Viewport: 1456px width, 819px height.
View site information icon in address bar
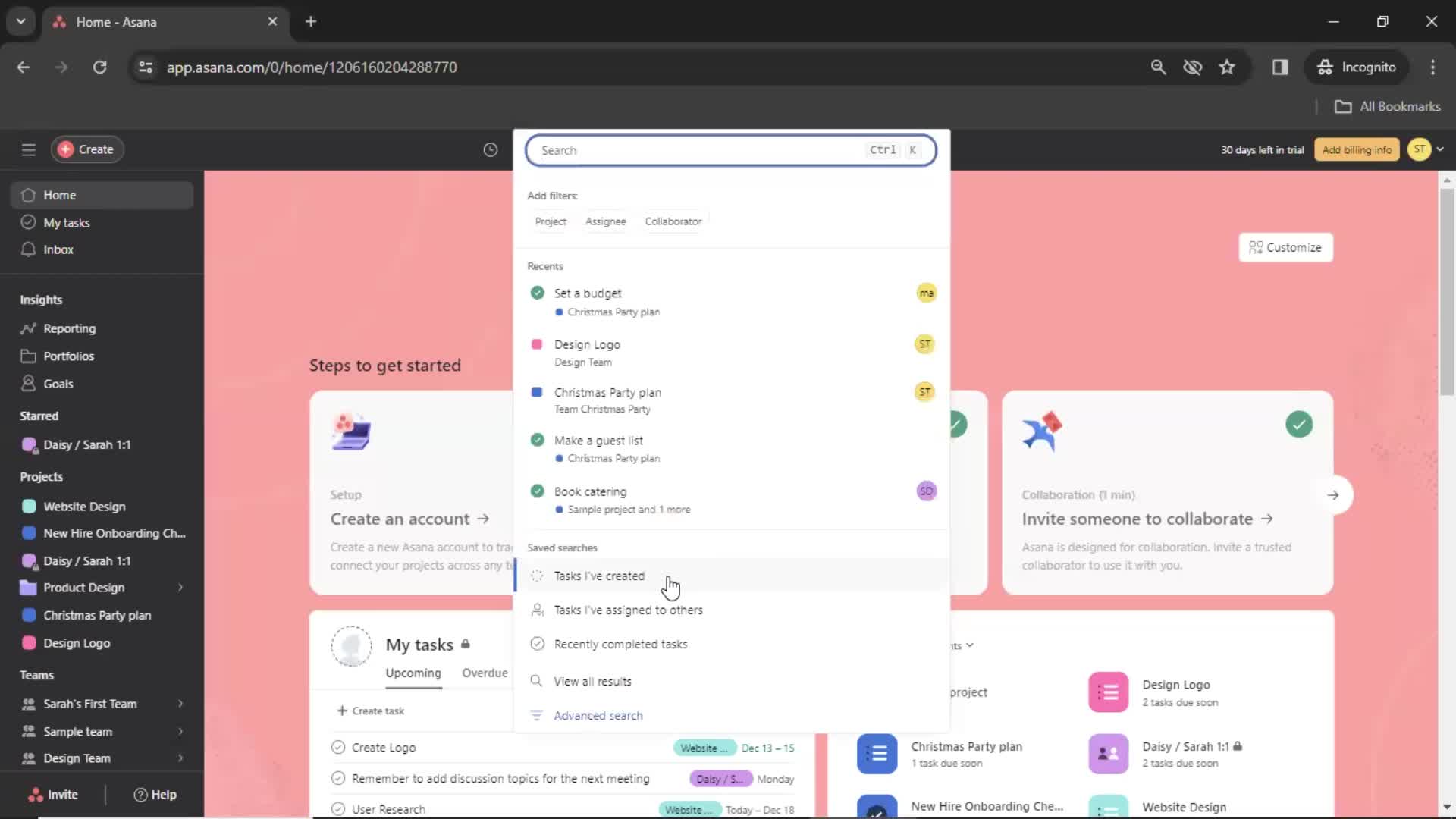click(x=146, y=67)
